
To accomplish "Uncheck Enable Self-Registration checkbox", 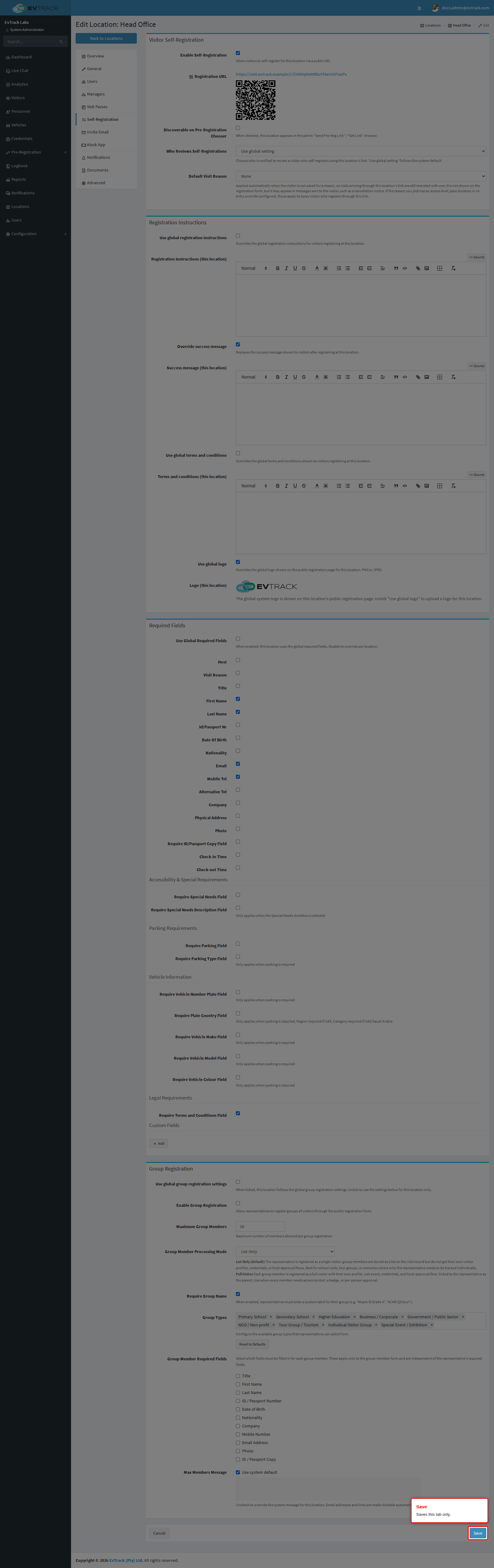I will [238, 53].
